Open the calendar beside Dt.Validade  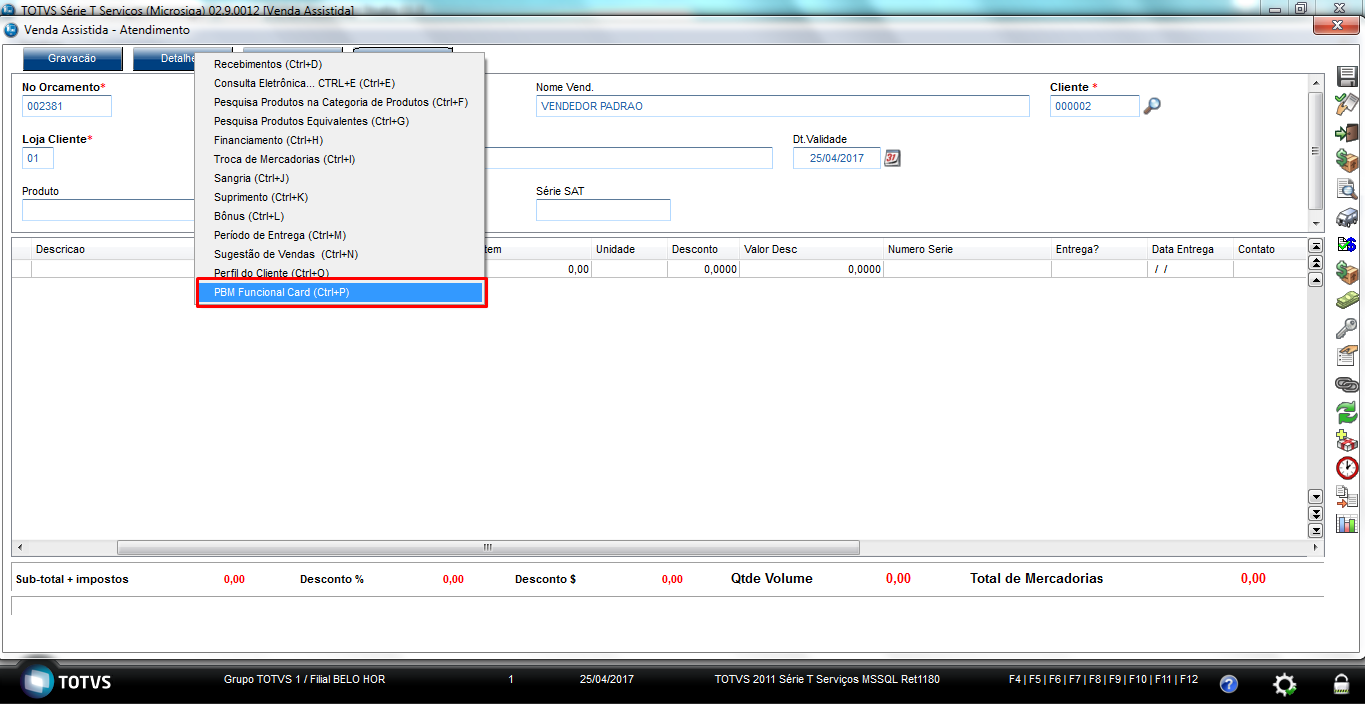click(893, 158)
